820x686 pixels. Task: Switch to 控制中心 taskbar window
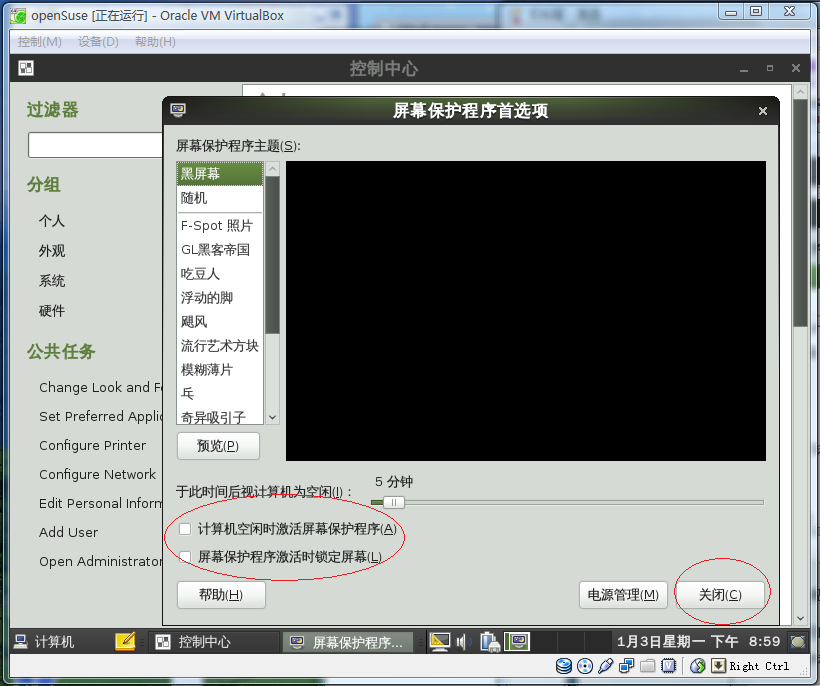click(214, 642)
